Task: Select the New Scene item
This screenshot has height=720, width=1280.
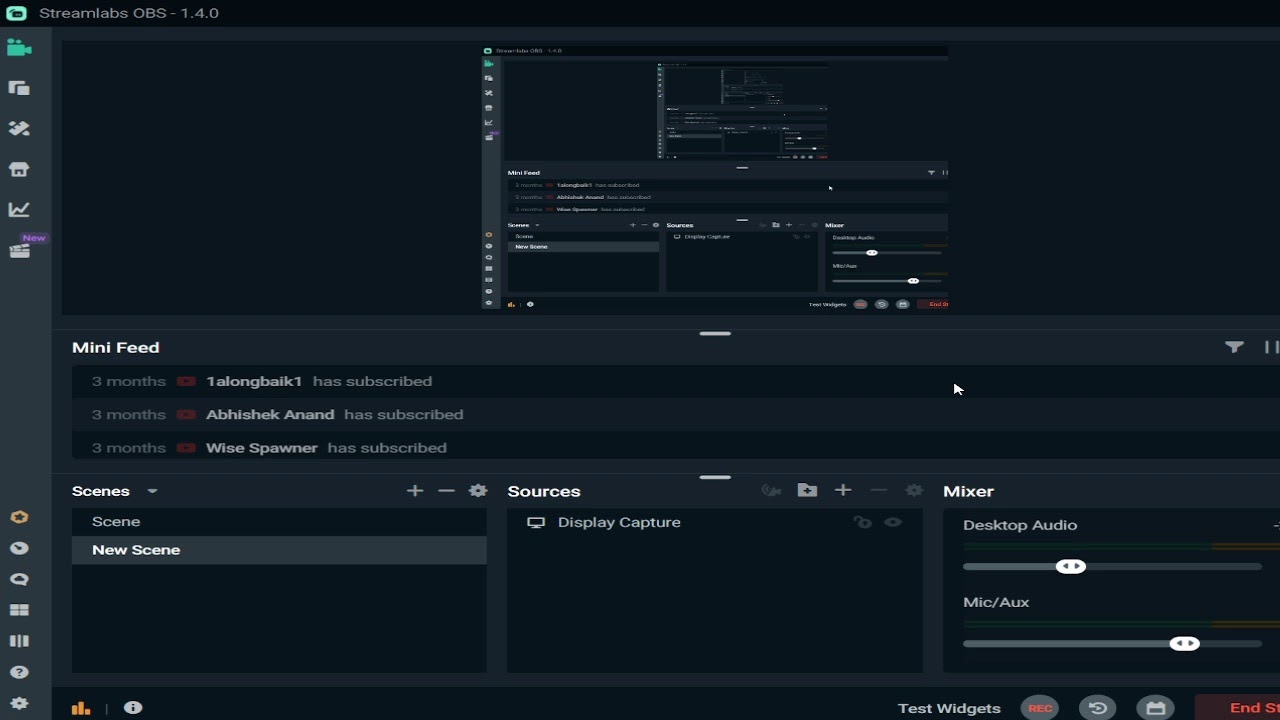Action: point(279,550)
